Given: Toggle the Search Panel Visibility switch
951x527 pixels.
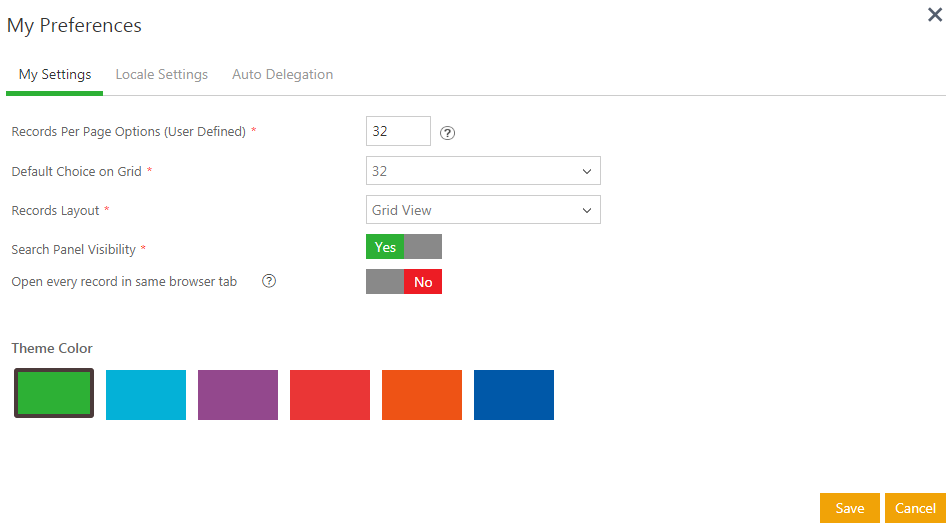Looking at the screenshot, I should (x=403, y=247).
